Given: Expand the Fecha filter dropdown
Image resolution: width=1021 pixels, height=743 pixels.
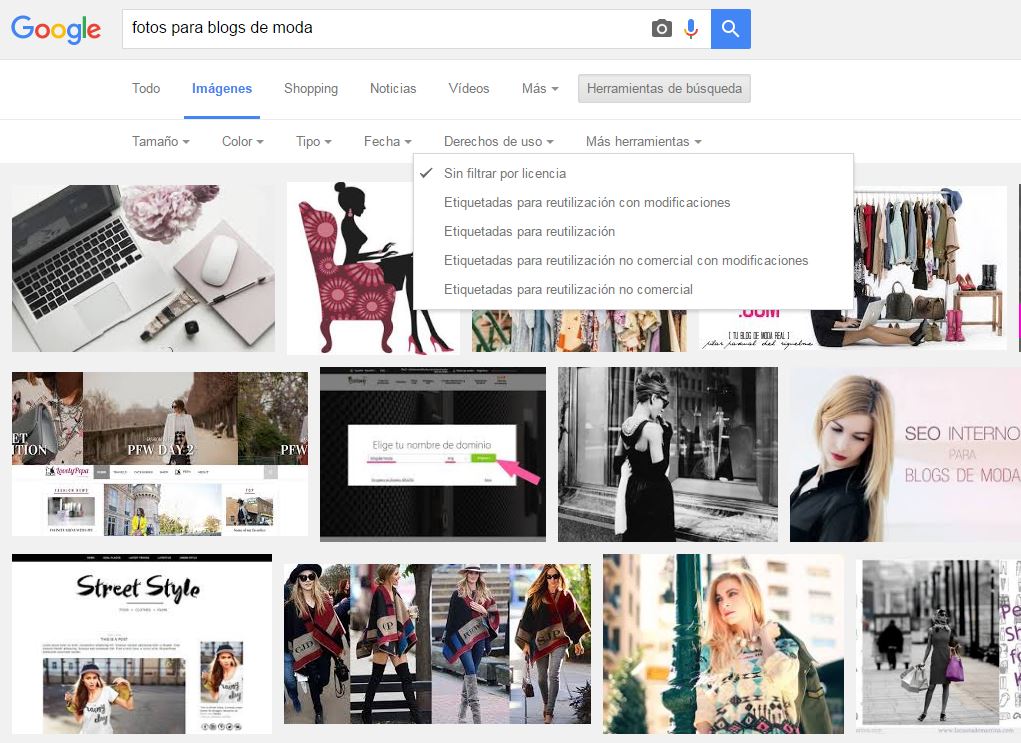Looking at the screenshot, I should point(387,141).
